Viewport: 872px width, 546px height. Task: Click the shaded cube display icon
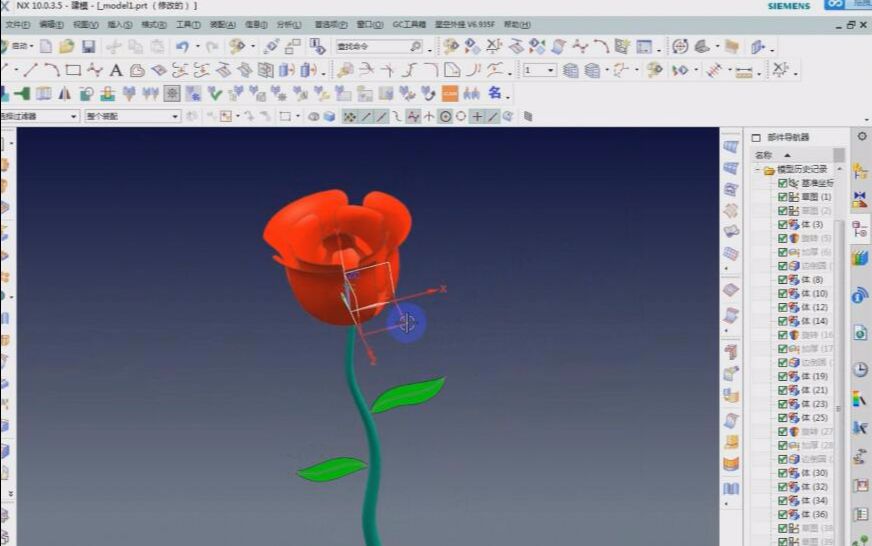[x=330, y=116]
